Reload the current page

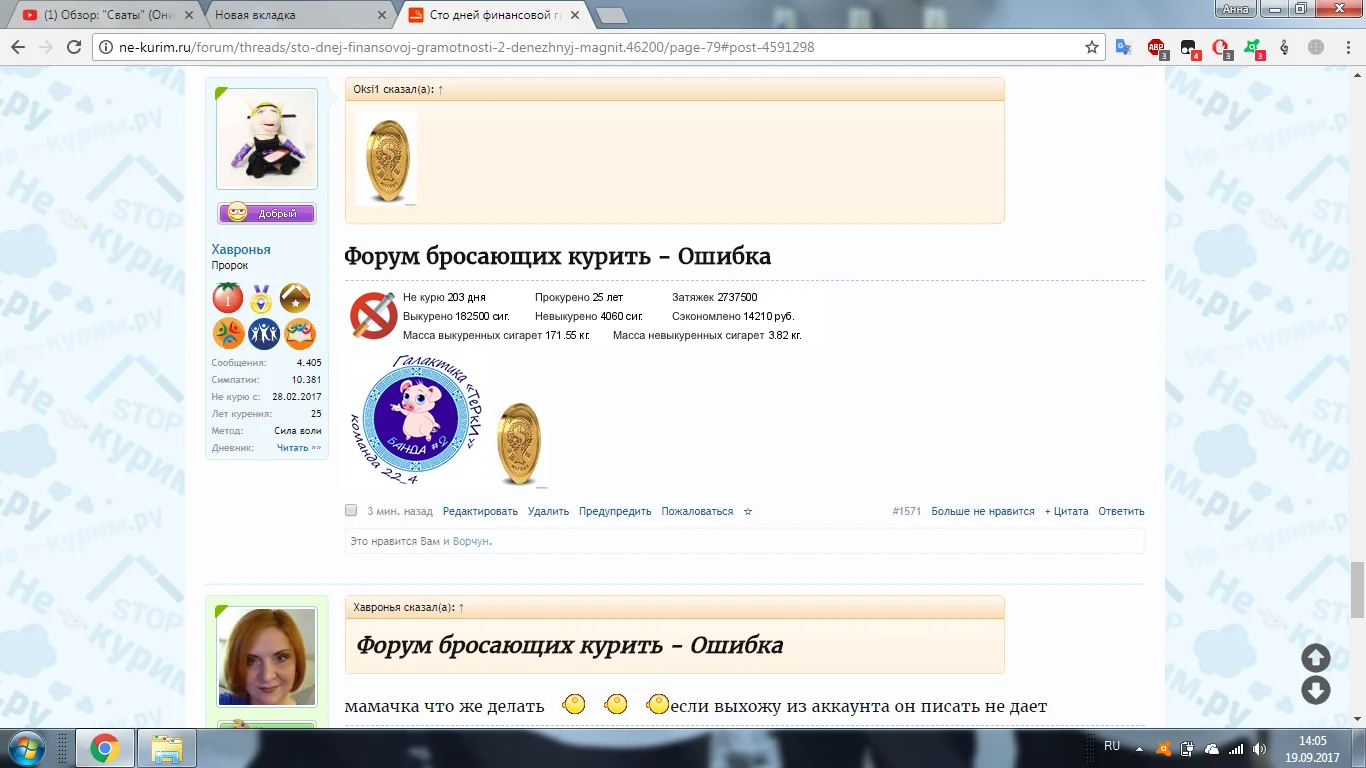point(73,47)
